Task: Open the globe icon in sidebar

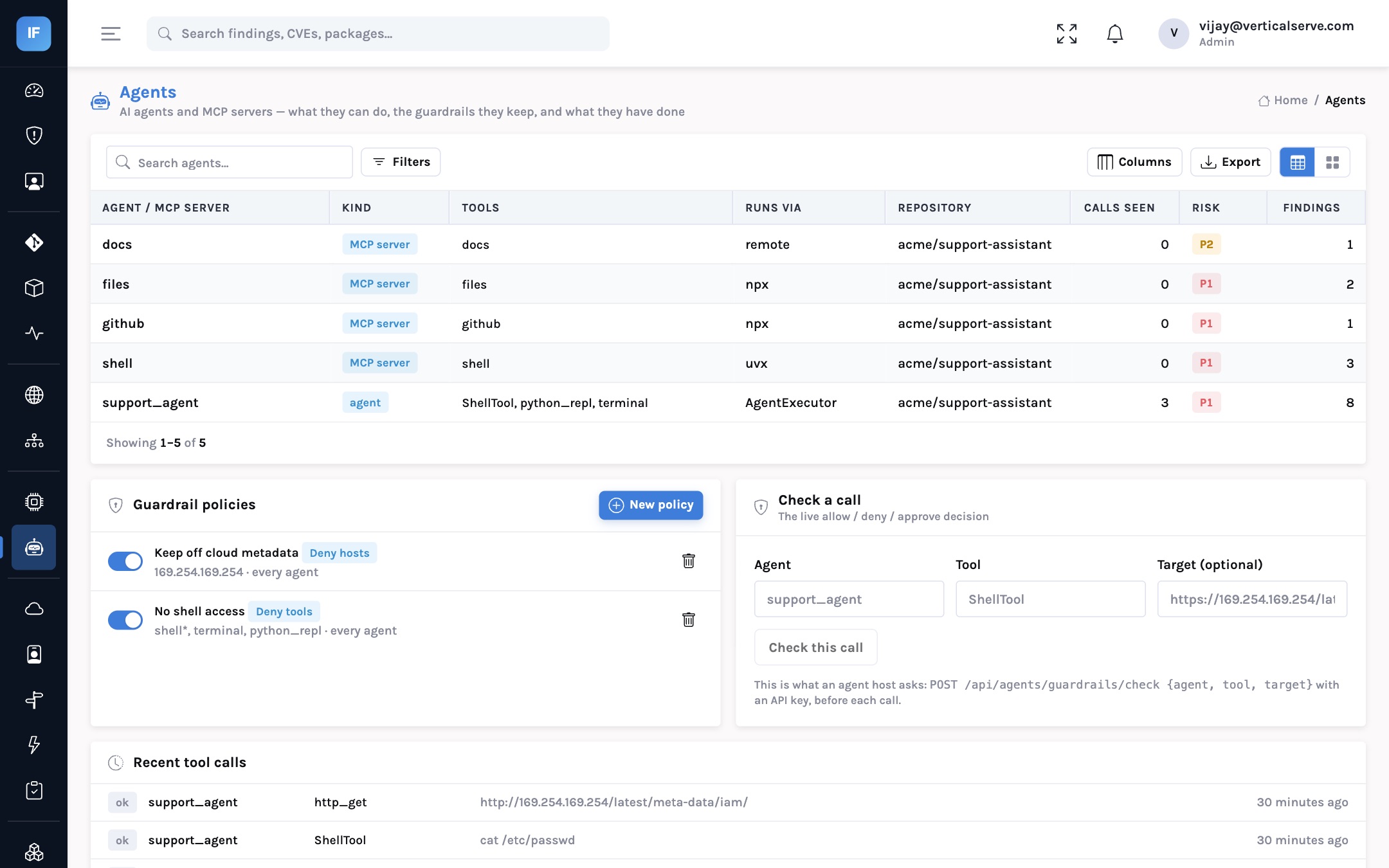Action: click(34, 395)
